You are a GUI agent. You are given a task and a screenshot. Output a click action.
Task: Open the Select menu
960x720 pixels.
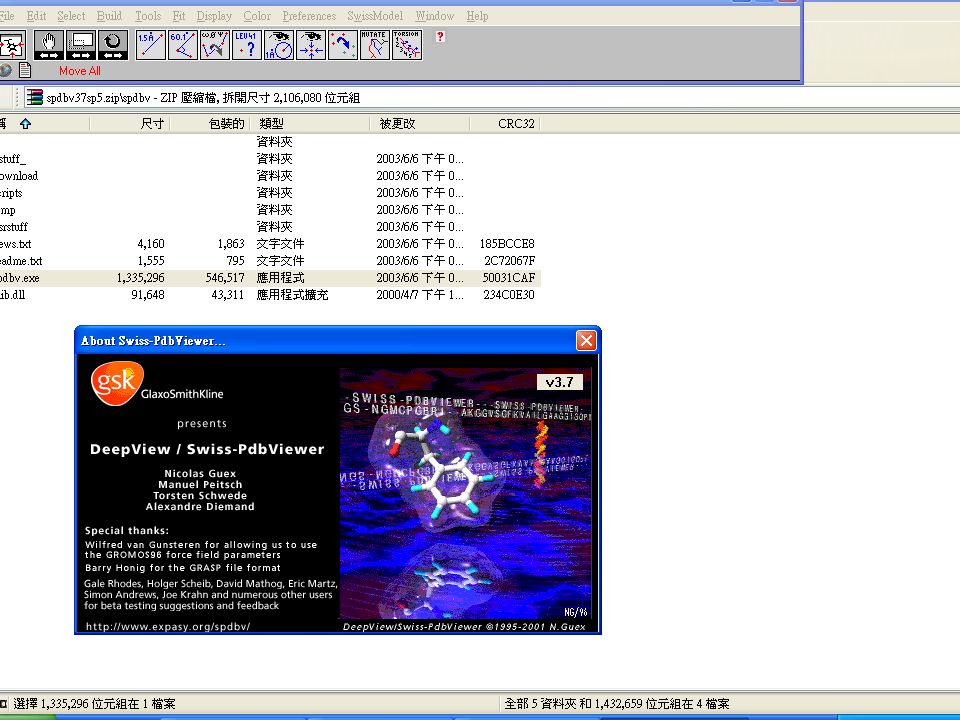[x=71, y=16]
